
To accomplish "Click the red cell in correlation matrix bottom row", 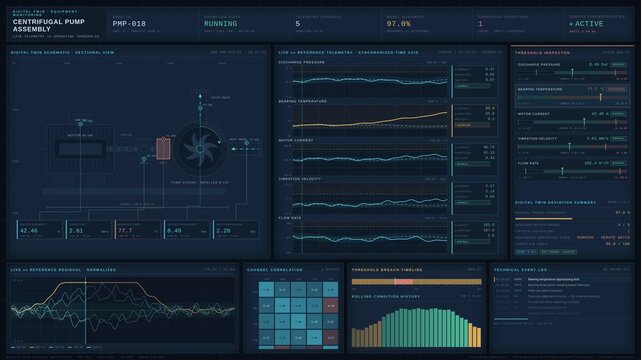I will [330, 338].
